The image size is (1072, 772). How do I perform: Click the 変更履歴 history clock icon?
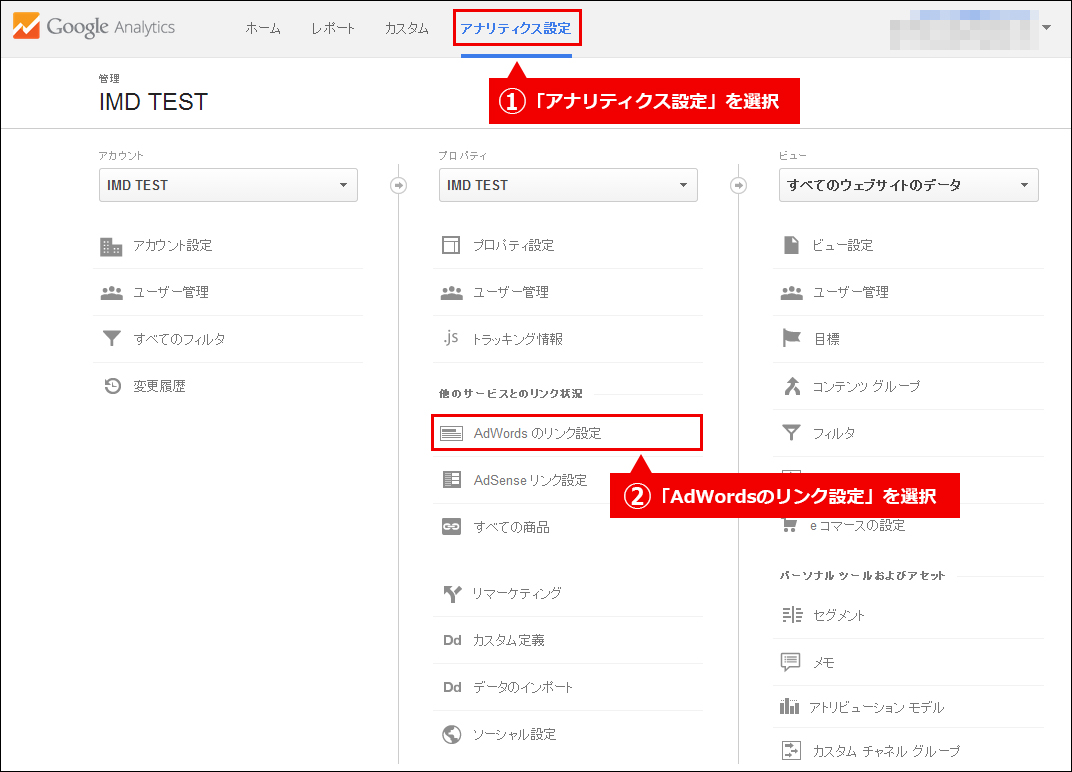[113, 386]
